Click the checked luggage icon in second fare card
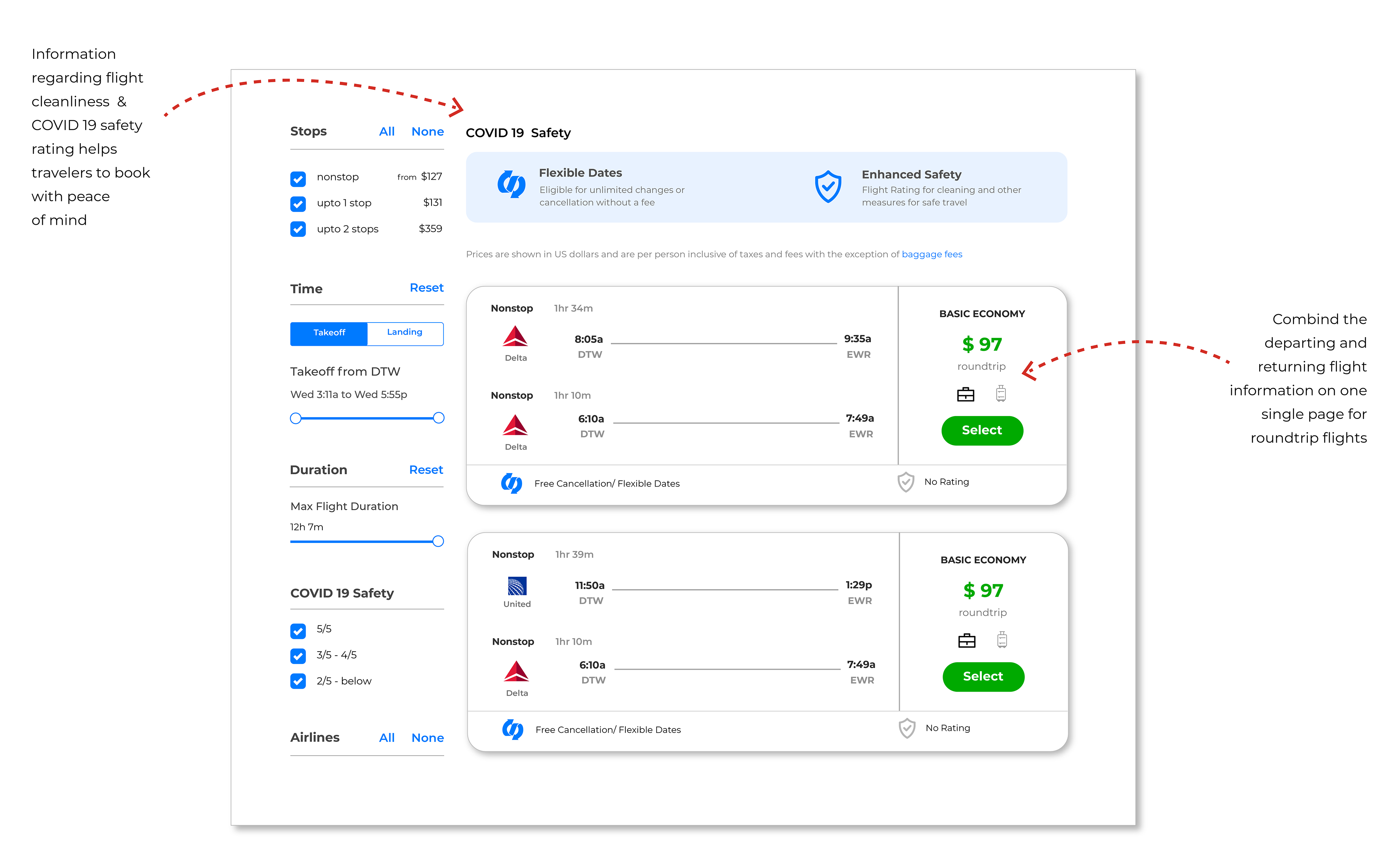 [1002, 640]
